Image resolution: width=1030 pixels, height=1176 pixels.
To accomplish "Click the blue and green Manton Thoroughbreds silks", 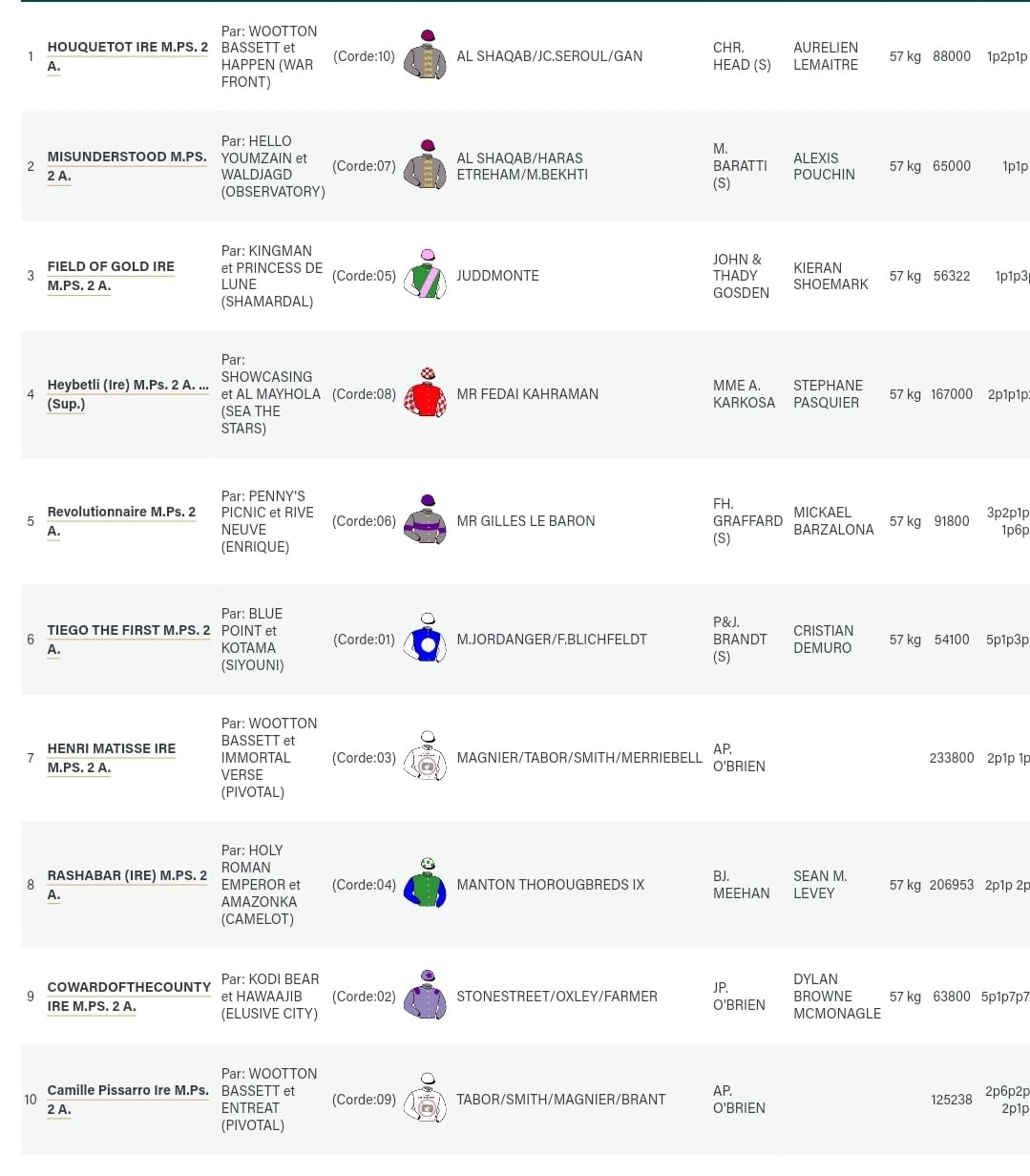I will (425, 884).
